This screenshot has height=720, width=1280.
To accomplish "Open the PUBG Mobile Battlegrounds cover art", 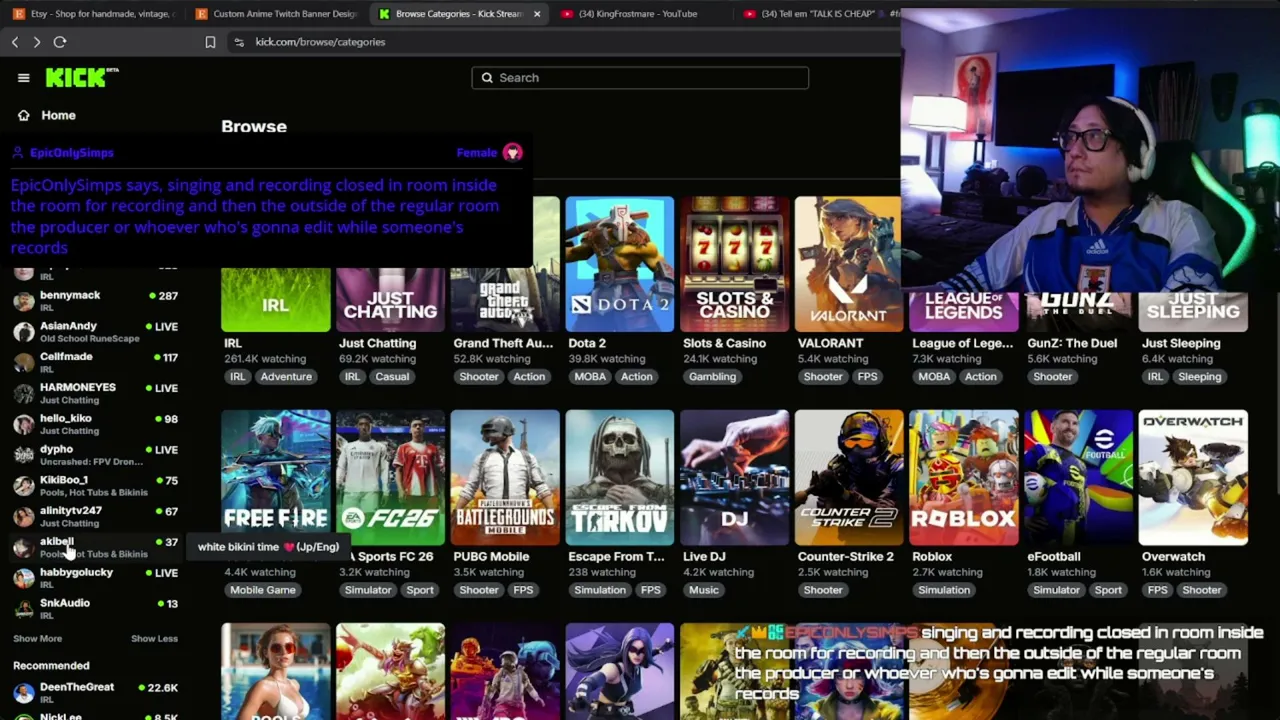I will (x=505, y=477).
